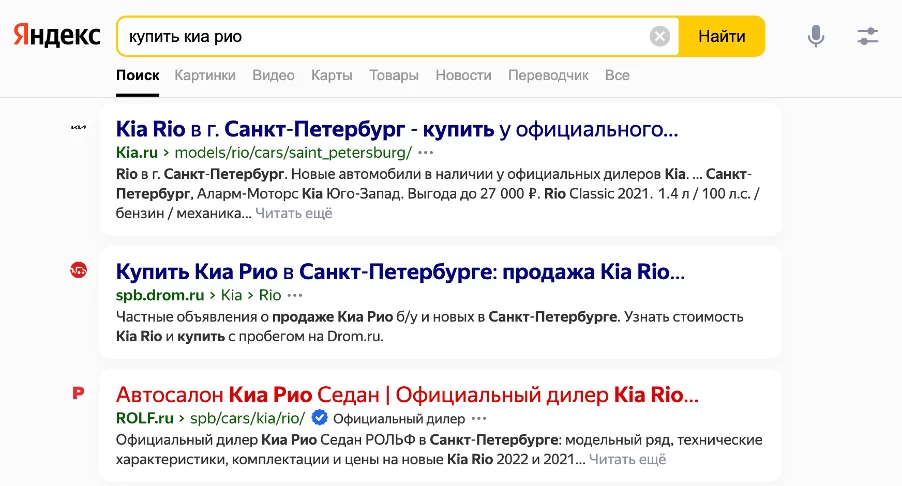
Task: Open the result titled Купить Киа Рио в Санкт-Петербурге
Action: tap(400, 271)
